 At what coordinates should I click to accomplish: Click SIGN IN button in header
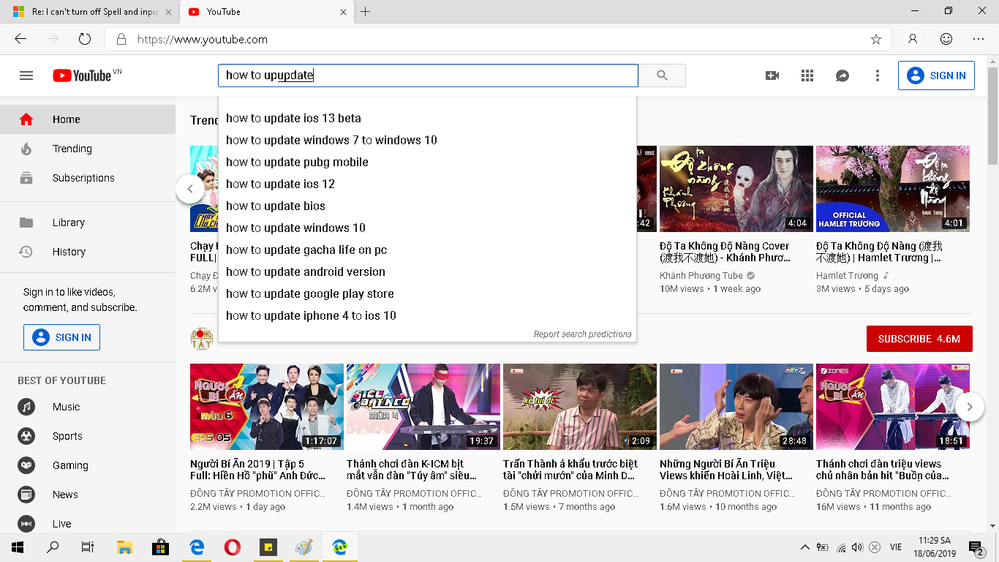click(x=936, y=75)
